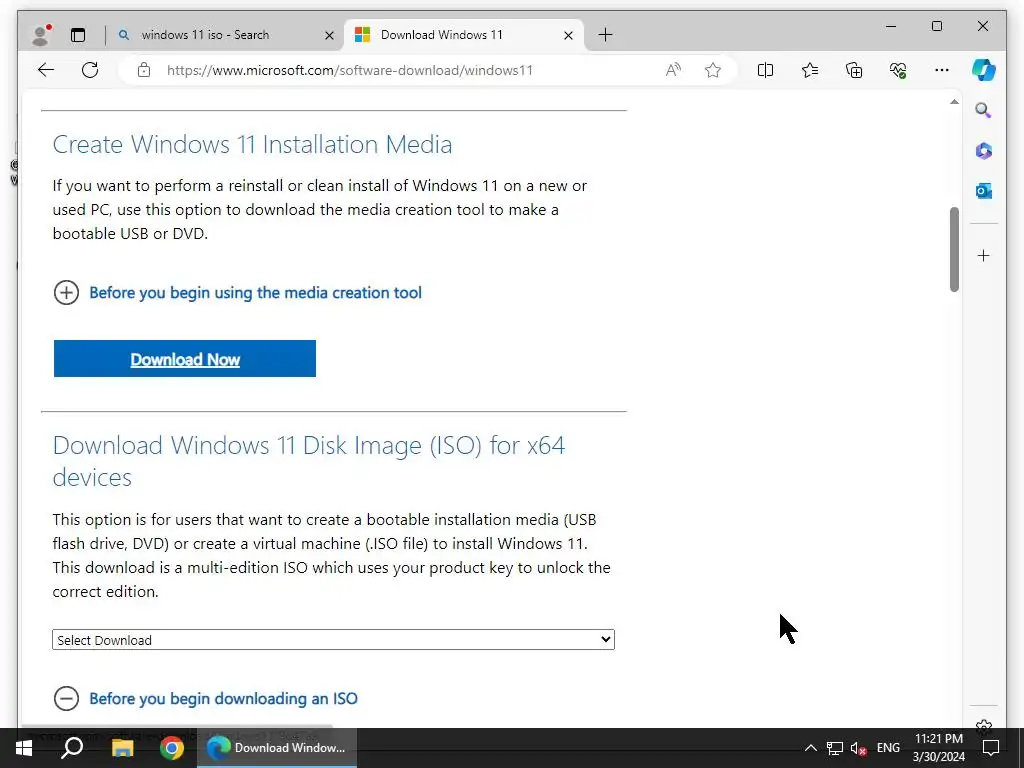Click the Download Windows 11 Disk Image heading
This screenshot has width=1024, height=768.
[309, 461]
